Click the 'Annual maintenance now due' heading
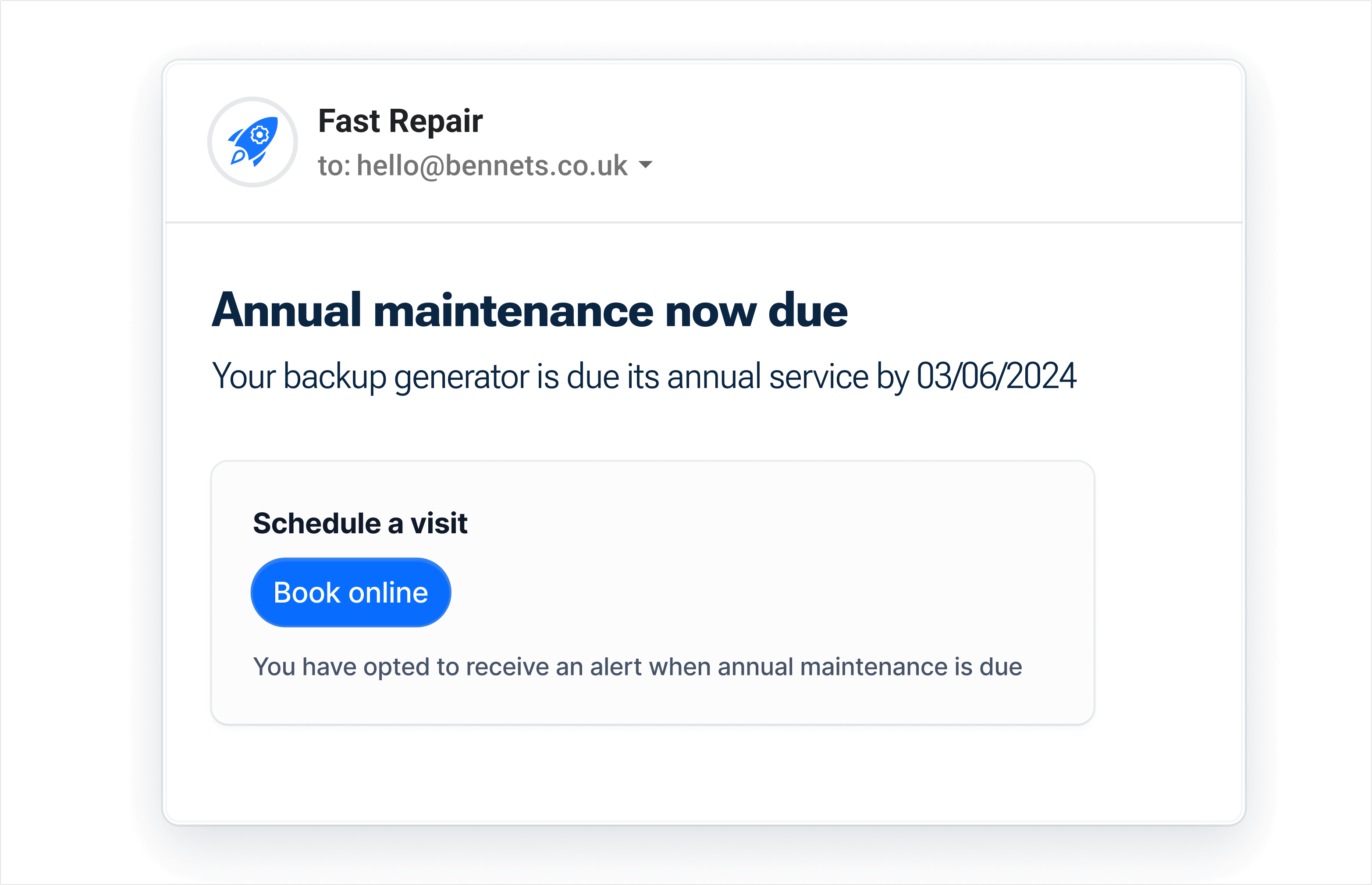The image size is (1372, 885). click(x=529, y=311)
